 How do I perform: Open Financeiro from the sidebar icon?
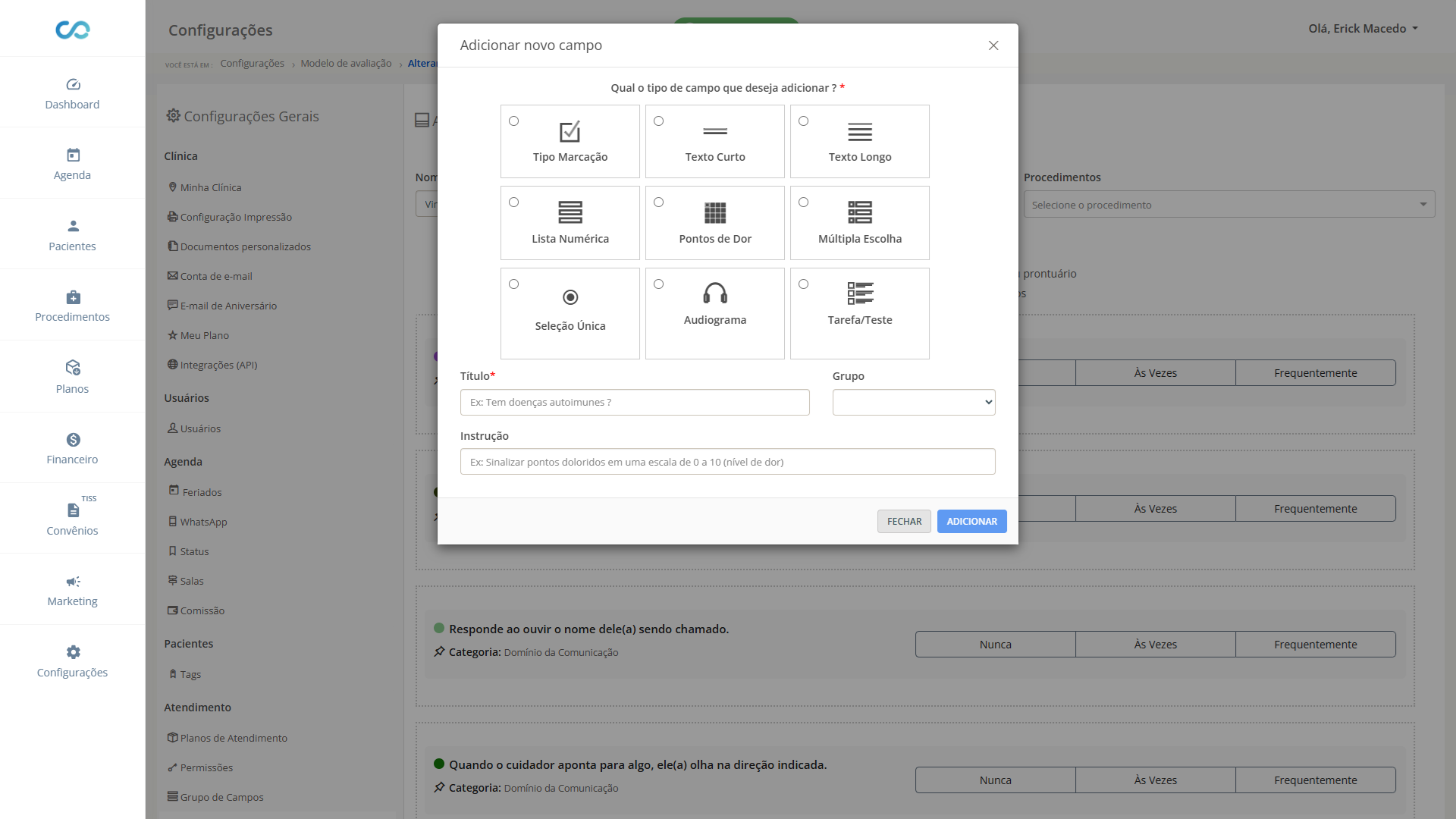73,440
